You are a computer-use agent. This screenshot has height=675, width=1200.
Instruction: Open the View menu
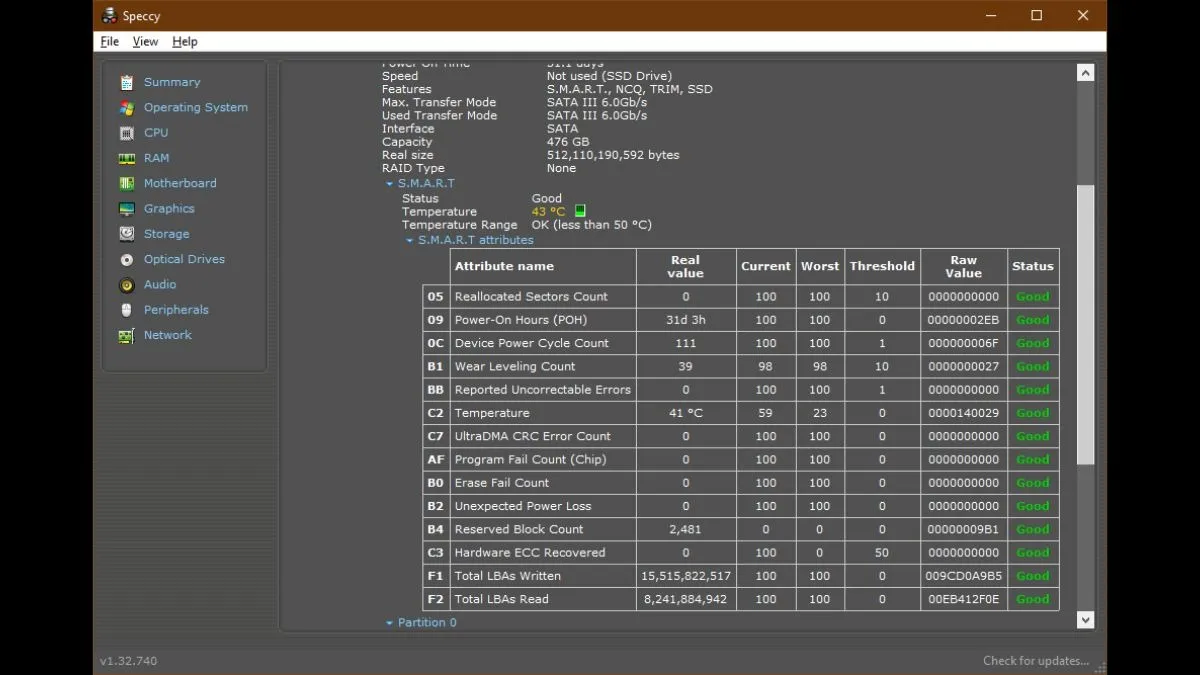[x=146, y=42]
